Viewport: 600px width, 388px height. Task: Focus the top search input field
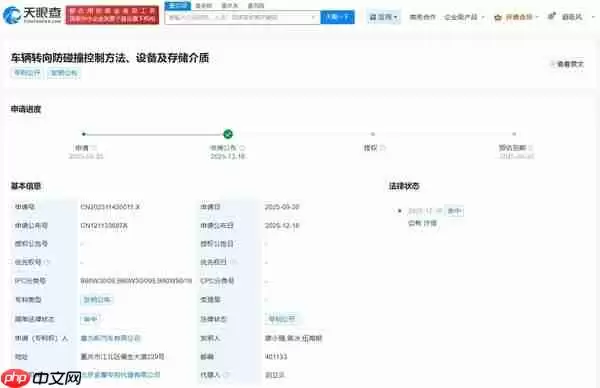coord(242,17)
